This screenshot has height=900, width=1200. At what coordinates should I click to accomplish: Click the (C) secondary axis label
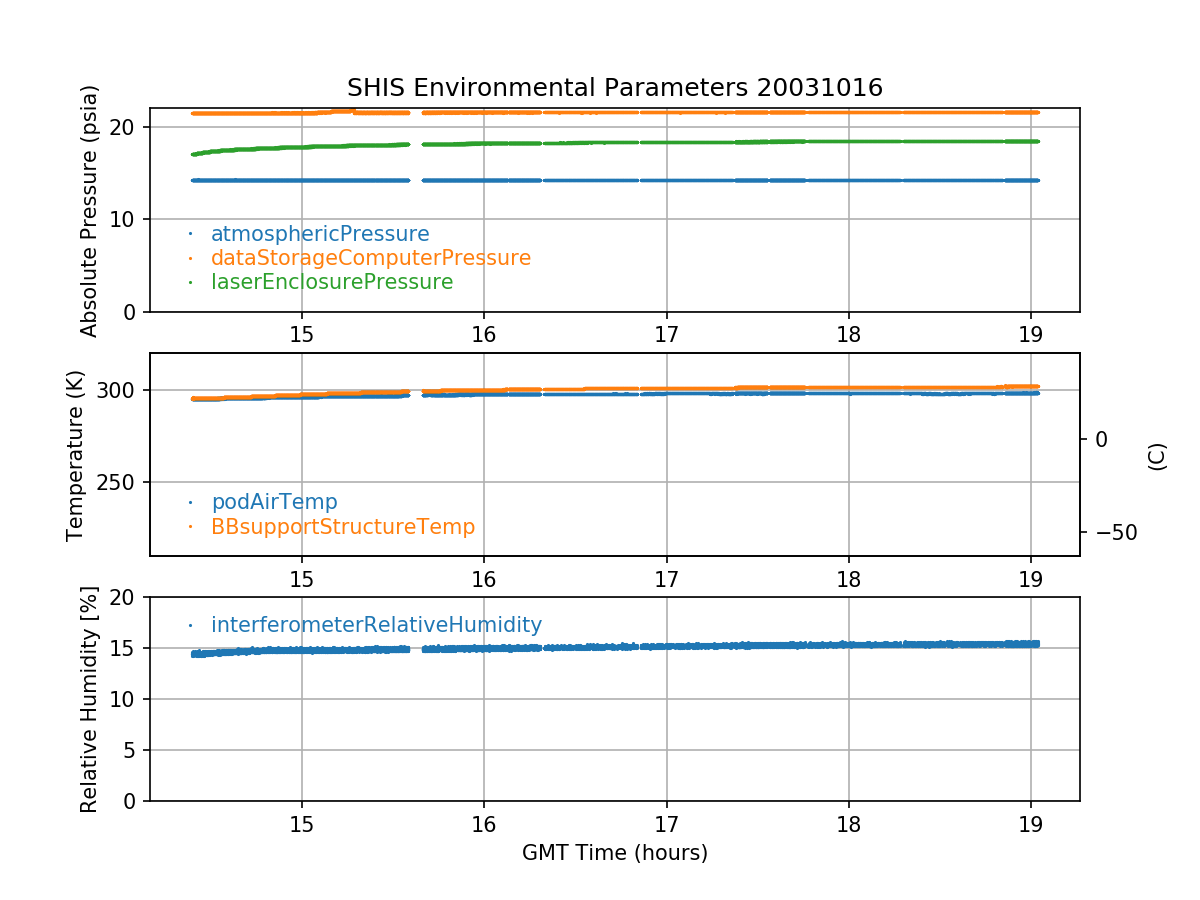click(1156, 456)
